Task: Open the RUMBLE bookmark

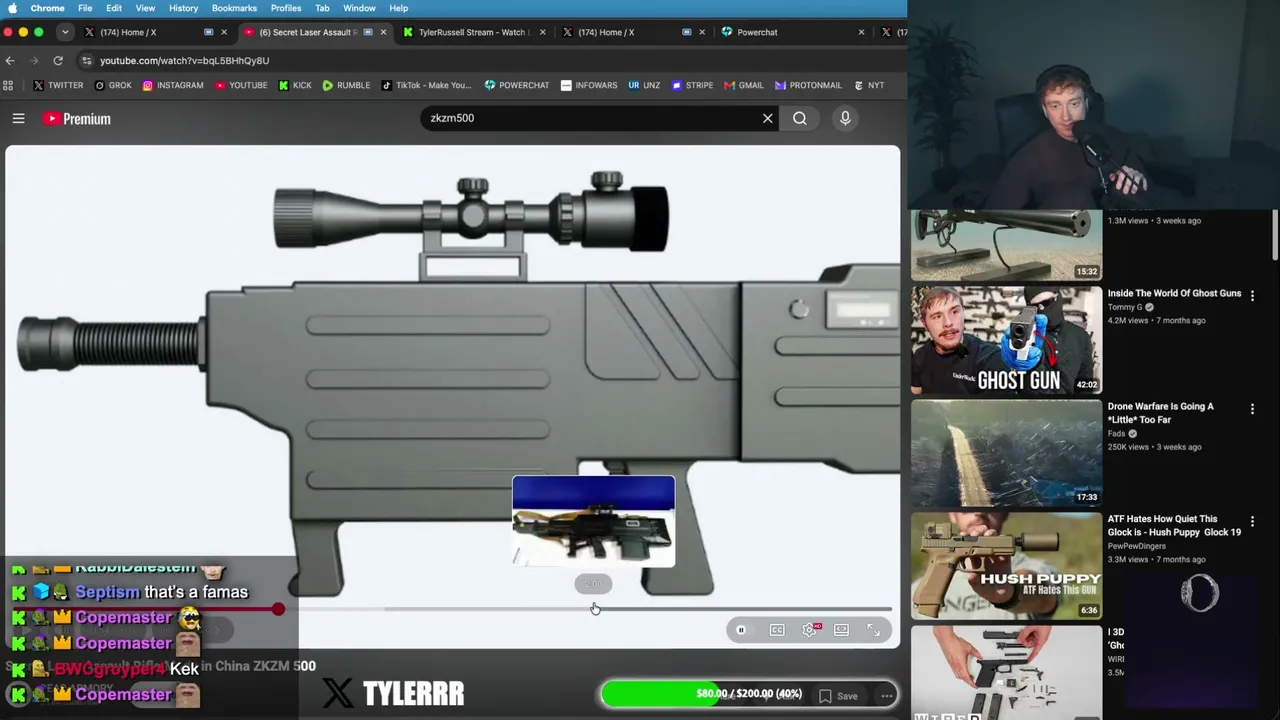Action: coord(346,85)
